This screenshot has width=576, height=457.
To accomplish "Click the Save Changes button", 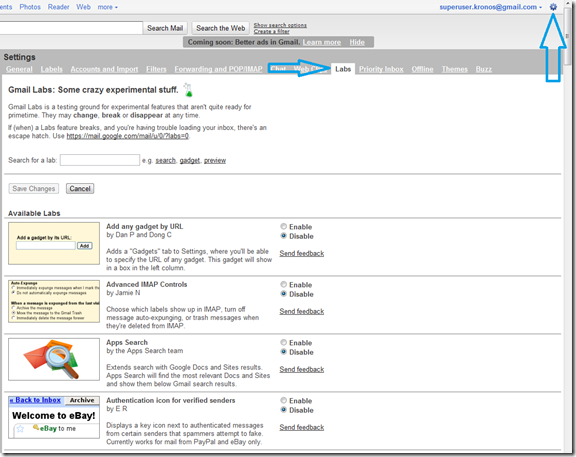I will click(x=33, y=189).
